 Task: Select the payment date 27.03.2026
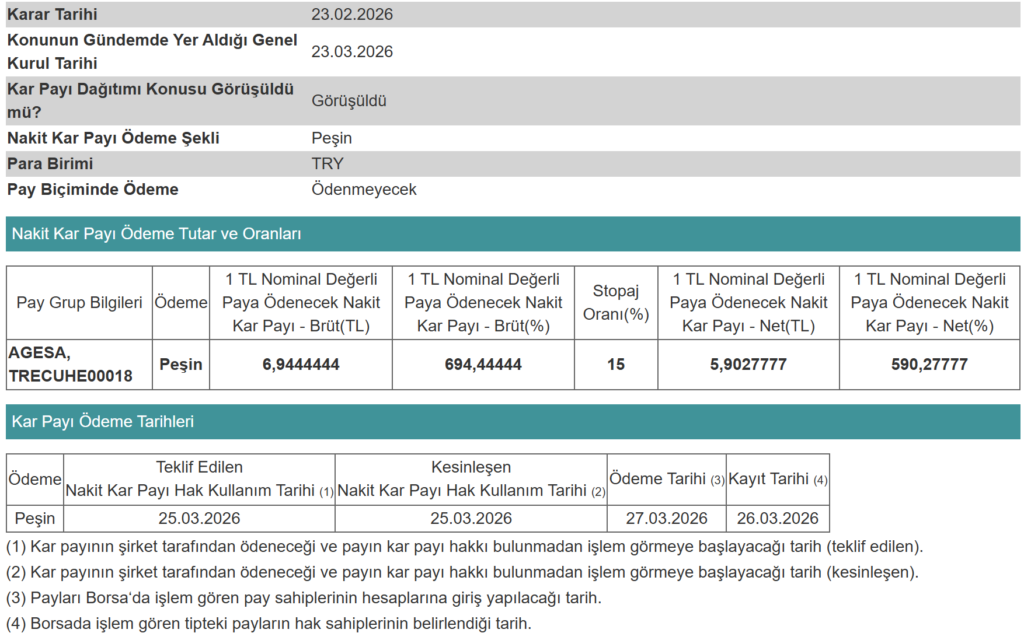[666, 518]
